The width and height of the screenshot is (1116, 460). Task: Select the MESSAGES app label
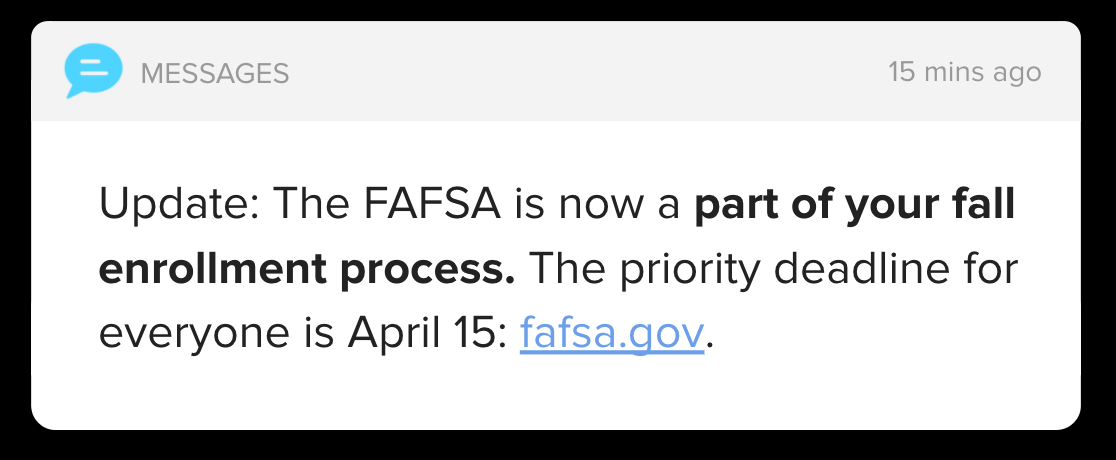[215, 73]
